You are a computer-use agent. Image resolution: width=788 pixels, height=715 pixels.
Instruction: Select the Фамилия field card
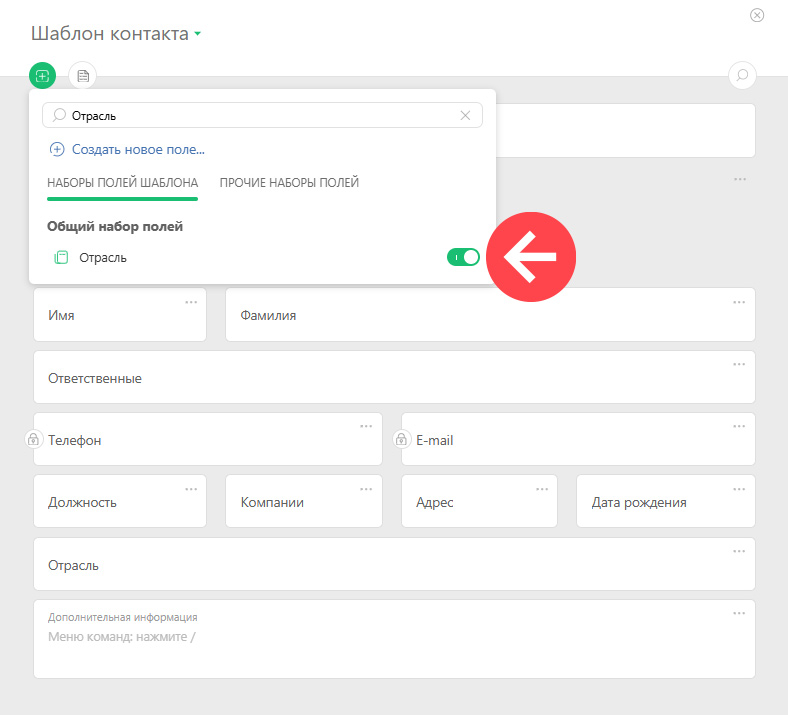[x=490, y=315]
